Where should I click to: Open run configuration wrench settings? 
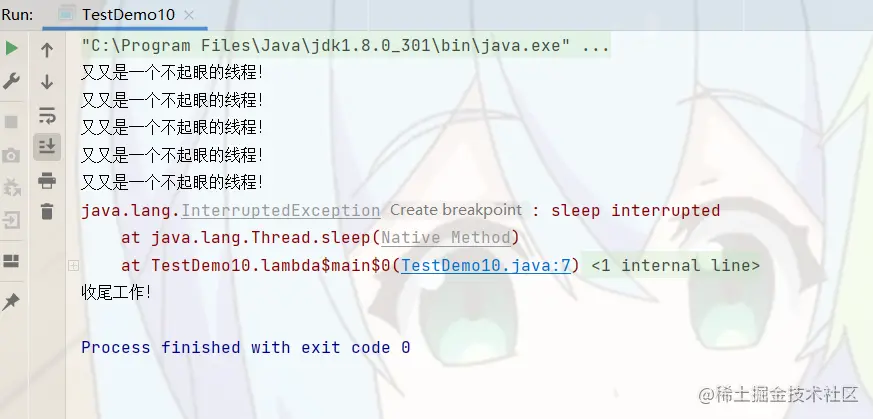[11, 81]
